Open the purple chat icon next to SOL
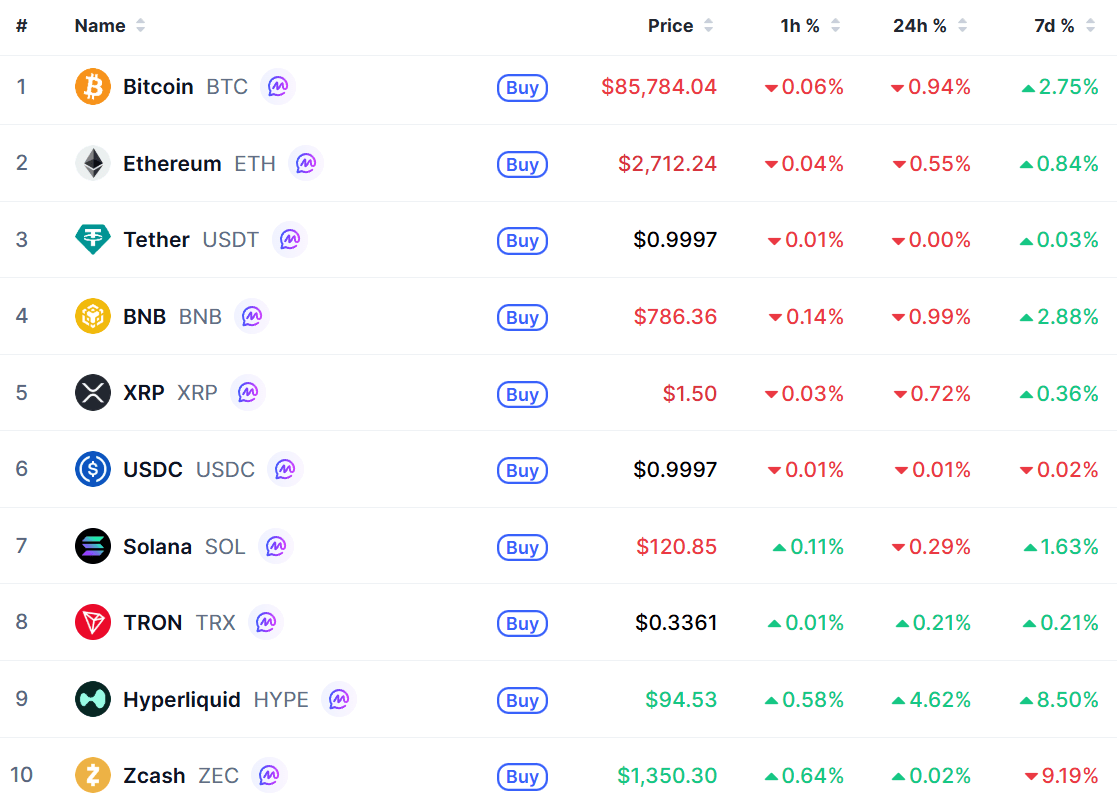Image resolution: width=1117 pixels, height=807 pixels. point(276,546)
